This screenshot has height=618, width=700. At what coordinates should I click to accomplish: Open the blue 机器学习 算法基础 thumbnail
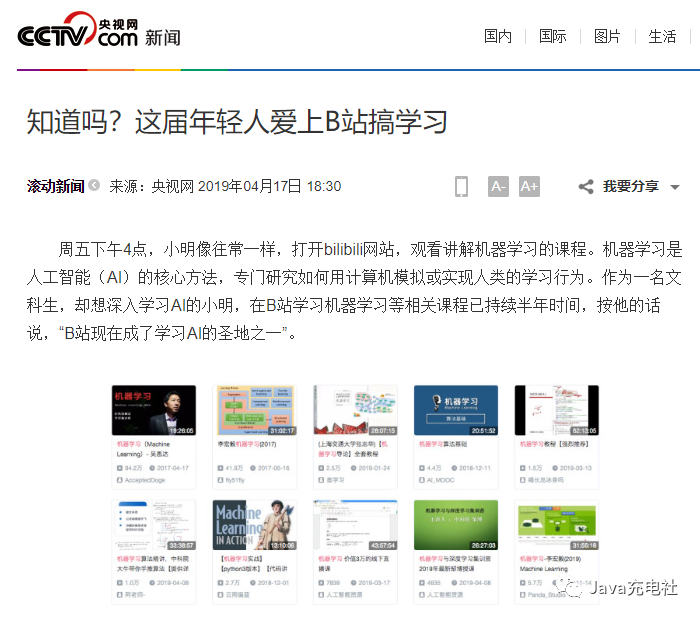coord(456,410)
